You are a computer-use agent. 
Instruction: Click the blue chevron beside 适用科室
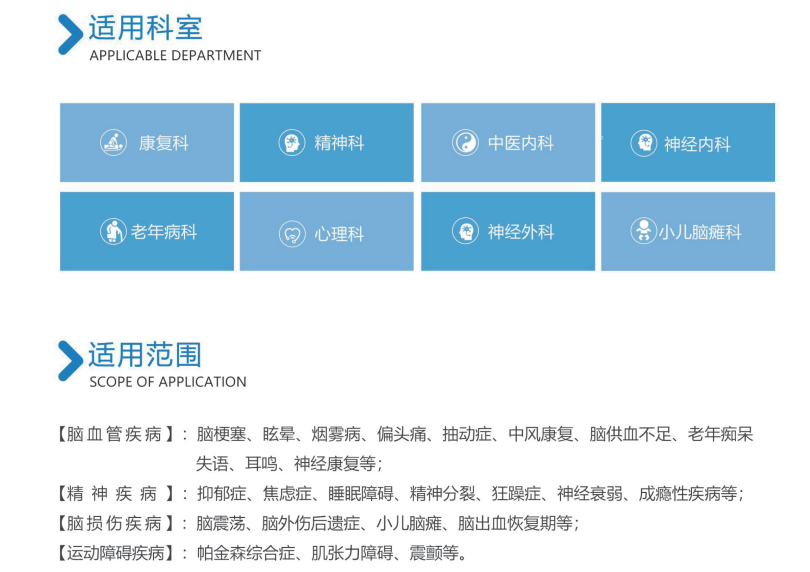click(x=70, y=34)
